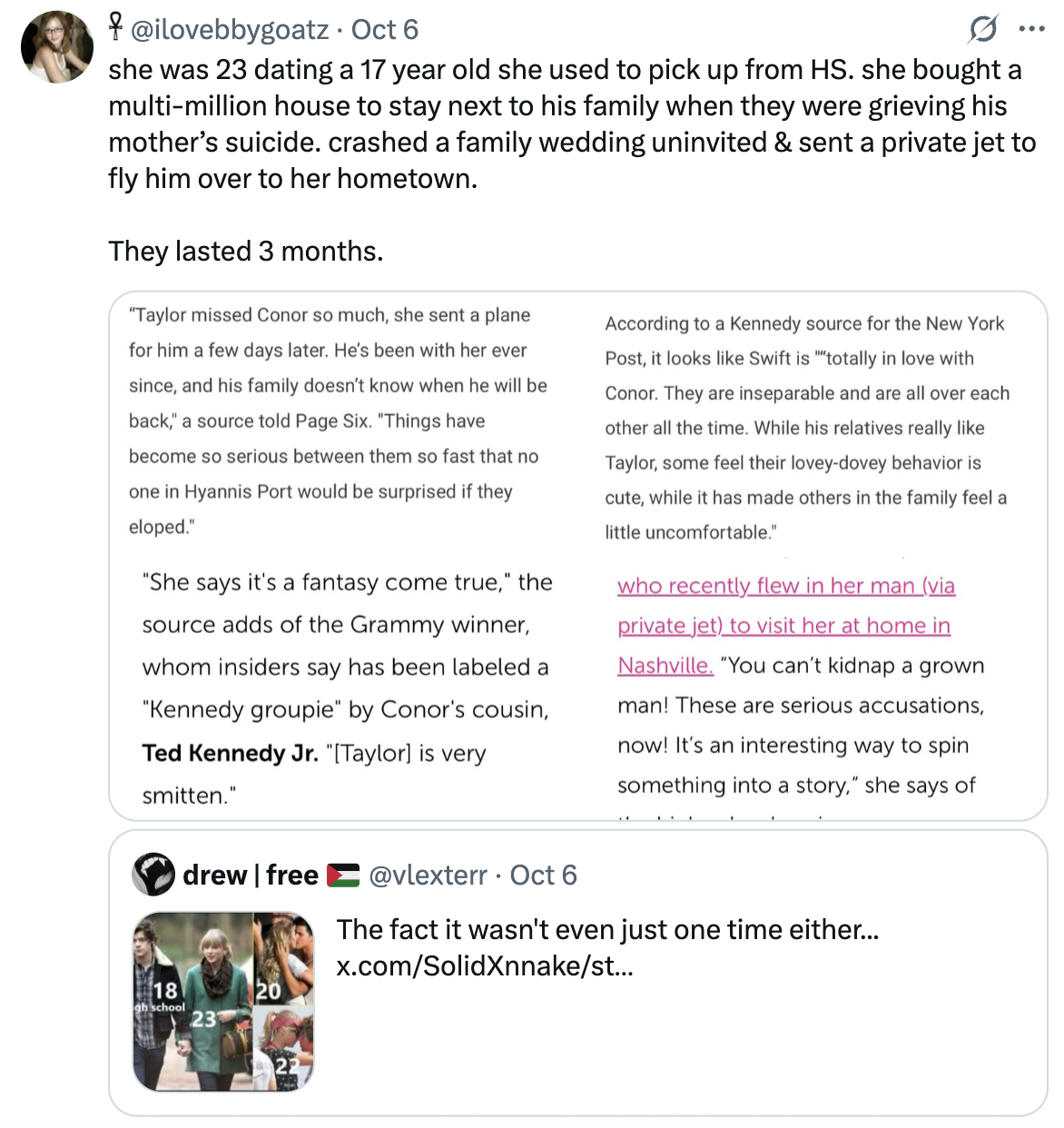Click the main tweet's Oct 6 timestamp
1064x1128 pixels.
(x=385, y=29)
